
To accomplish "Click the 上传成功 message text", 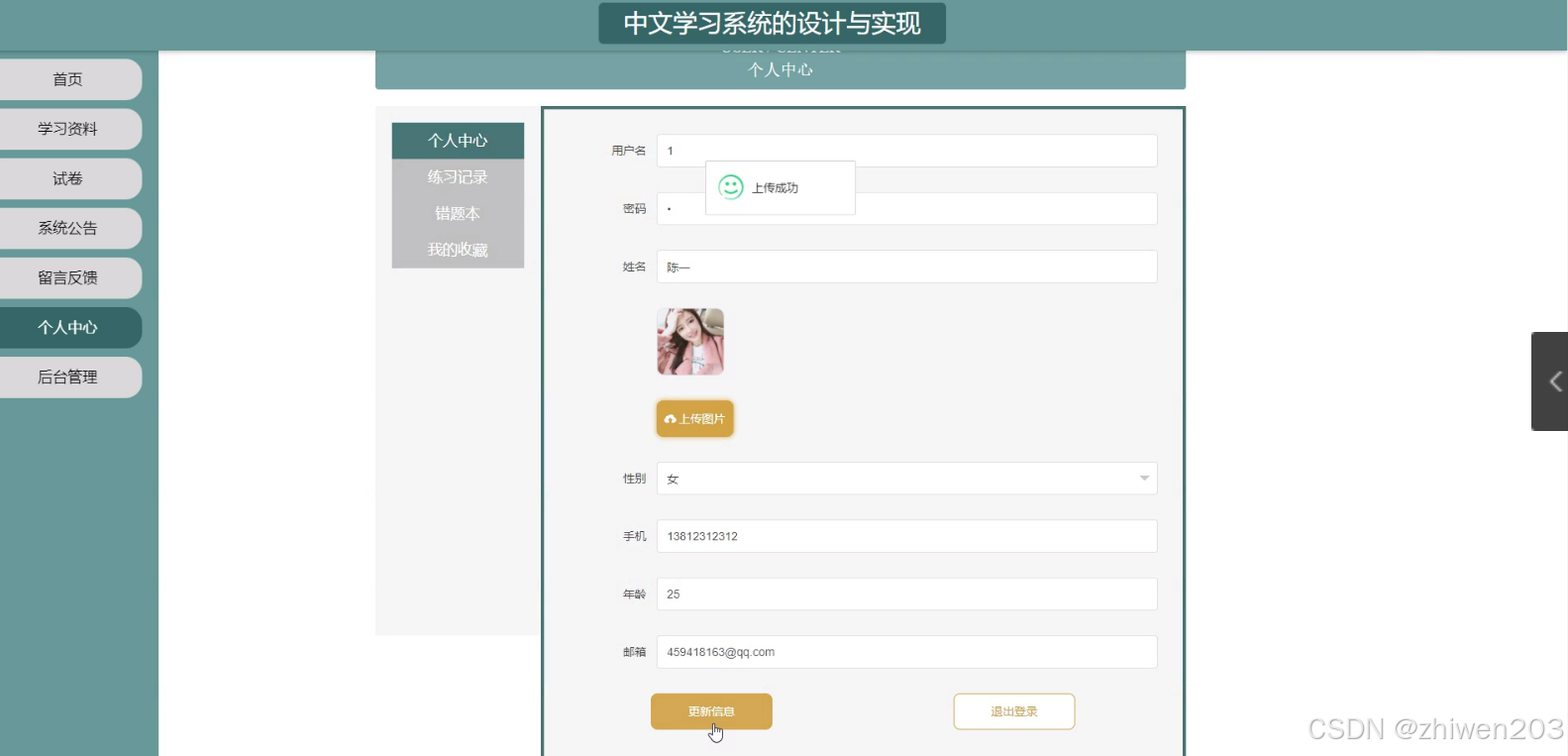I will click(775, 188).
